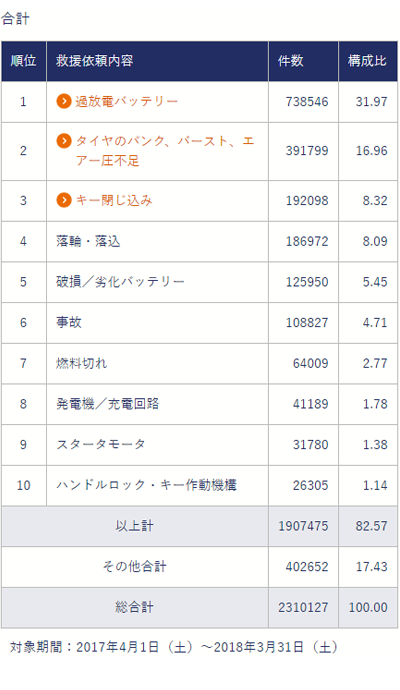
Task: Click the 燃料切れ row label
Action: 81,363
